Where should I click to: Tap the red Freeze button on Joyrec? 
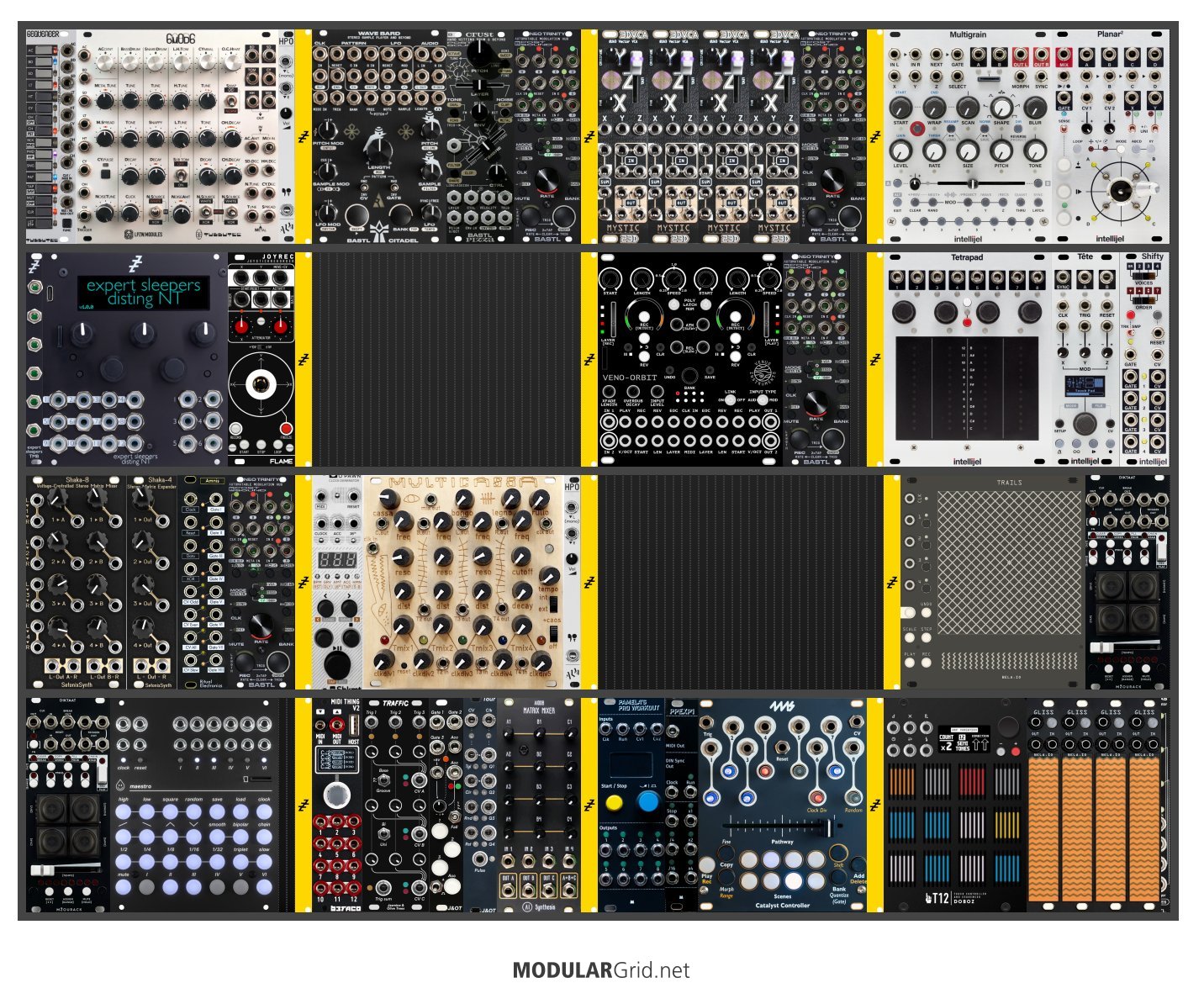coord(287,428)
